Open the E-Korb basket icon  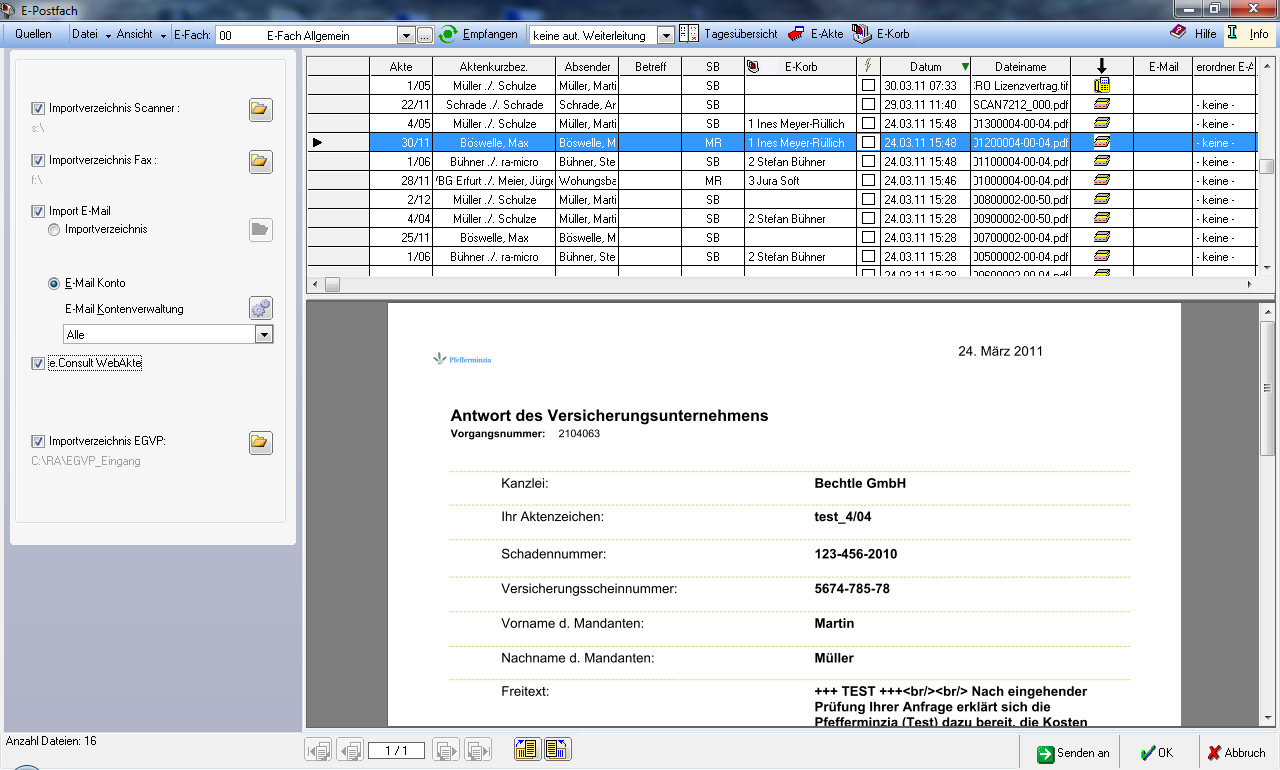(x=860, y=34)
